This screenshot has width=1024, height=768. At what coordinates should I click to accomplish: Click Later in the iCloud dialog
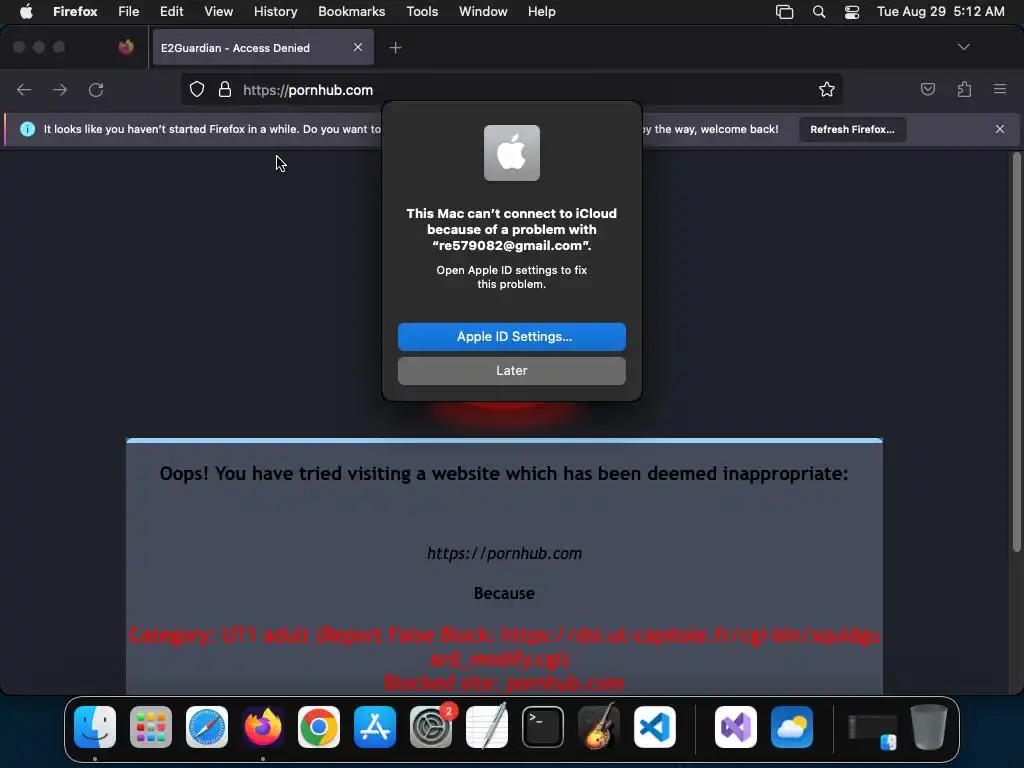511,371
